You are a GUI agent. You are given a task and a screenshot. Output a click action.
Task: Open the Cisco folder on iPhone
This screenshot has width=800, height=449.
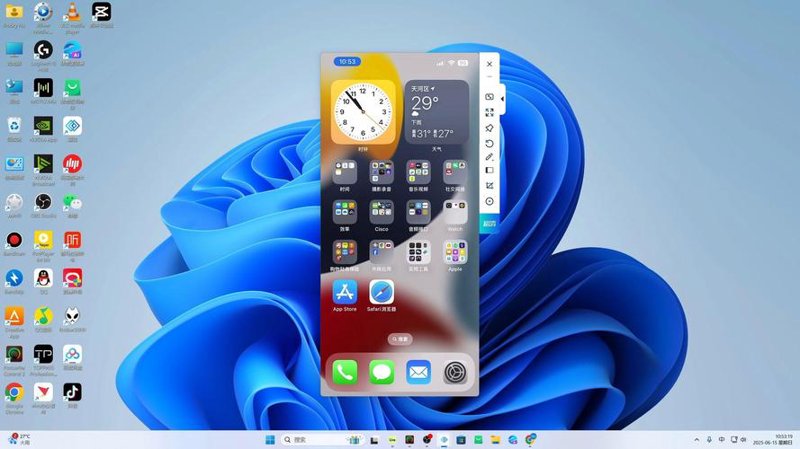coord(382,212)
